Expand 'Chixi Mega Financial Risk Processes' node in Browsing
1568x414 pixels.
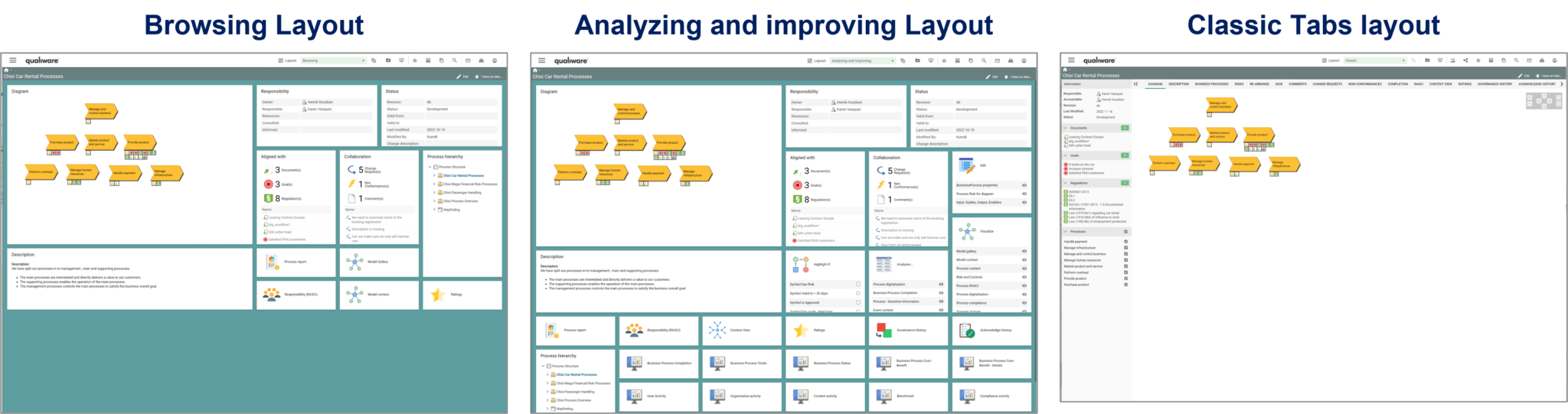click(434, 184)
